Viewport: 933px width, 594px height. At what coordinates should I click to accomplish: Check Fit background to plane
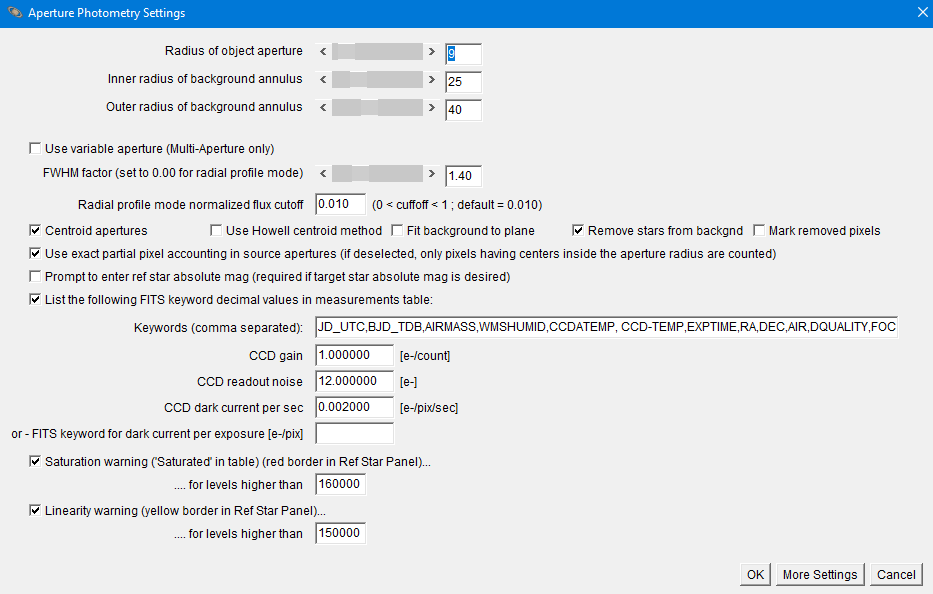coord(397,231)
